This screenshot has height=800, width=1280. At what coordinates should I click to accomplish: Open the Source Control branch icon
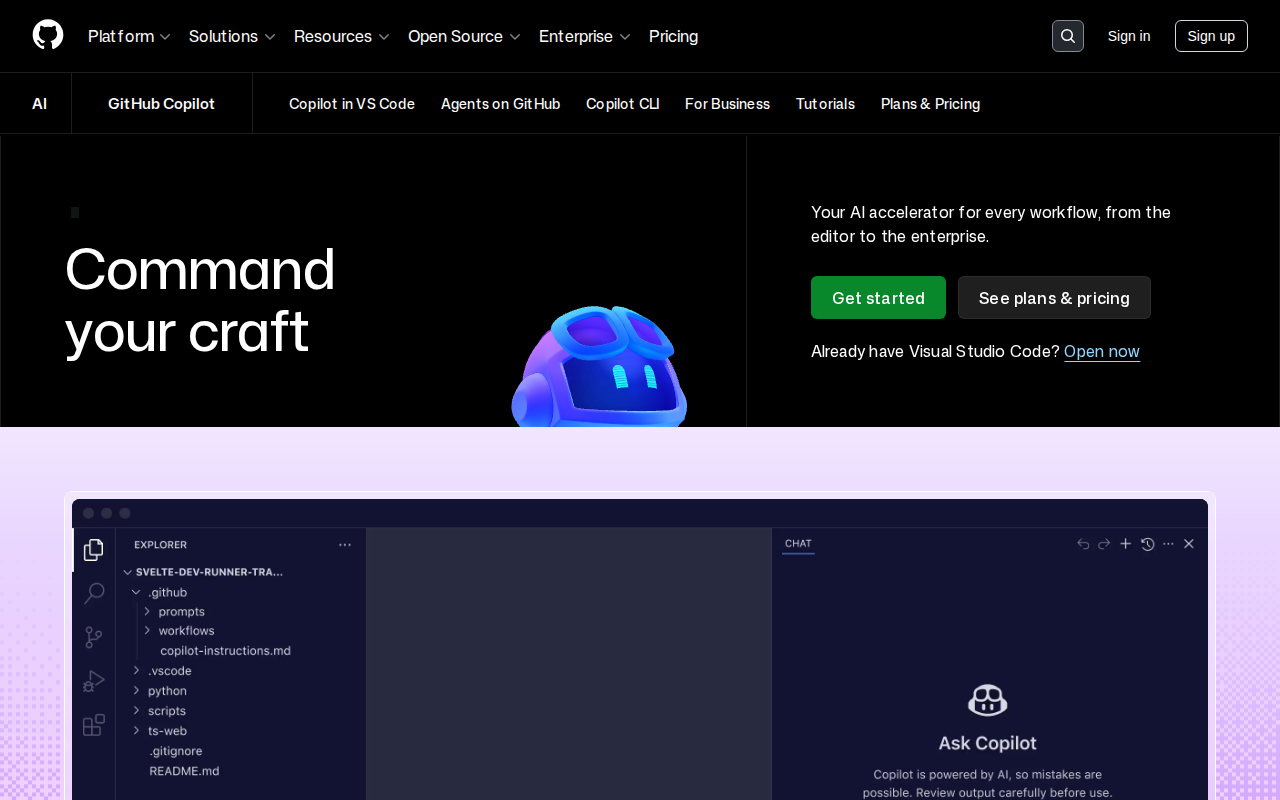pyautogui.click(x=94, y=637)
